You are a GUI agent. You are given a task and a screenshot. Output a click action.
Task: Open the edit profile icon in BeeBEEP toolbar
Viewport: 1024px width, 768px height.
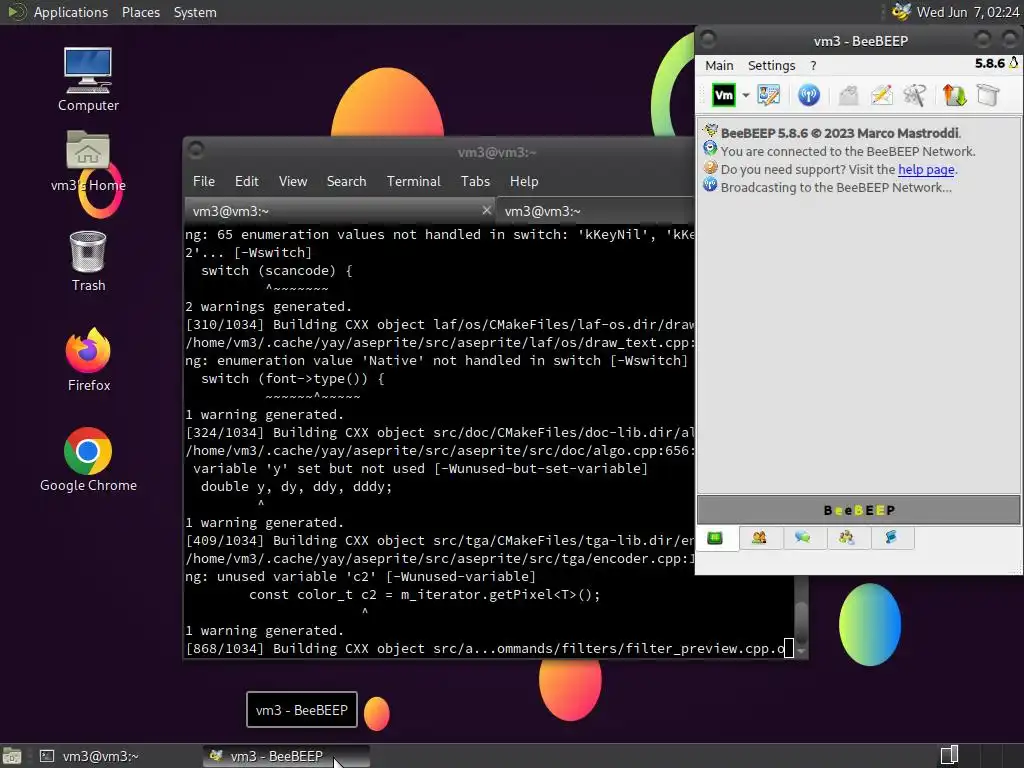click(x=769, y=95)
